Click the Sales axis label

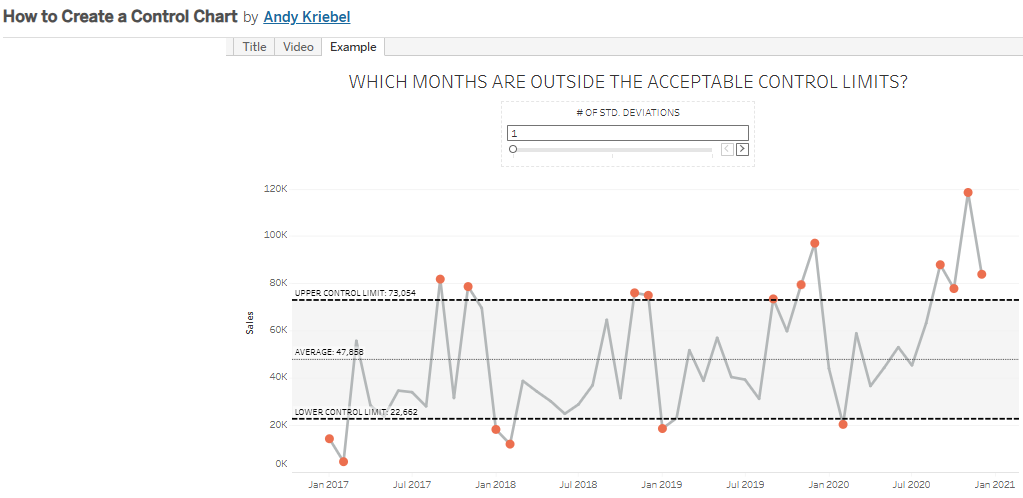point(250,323)
